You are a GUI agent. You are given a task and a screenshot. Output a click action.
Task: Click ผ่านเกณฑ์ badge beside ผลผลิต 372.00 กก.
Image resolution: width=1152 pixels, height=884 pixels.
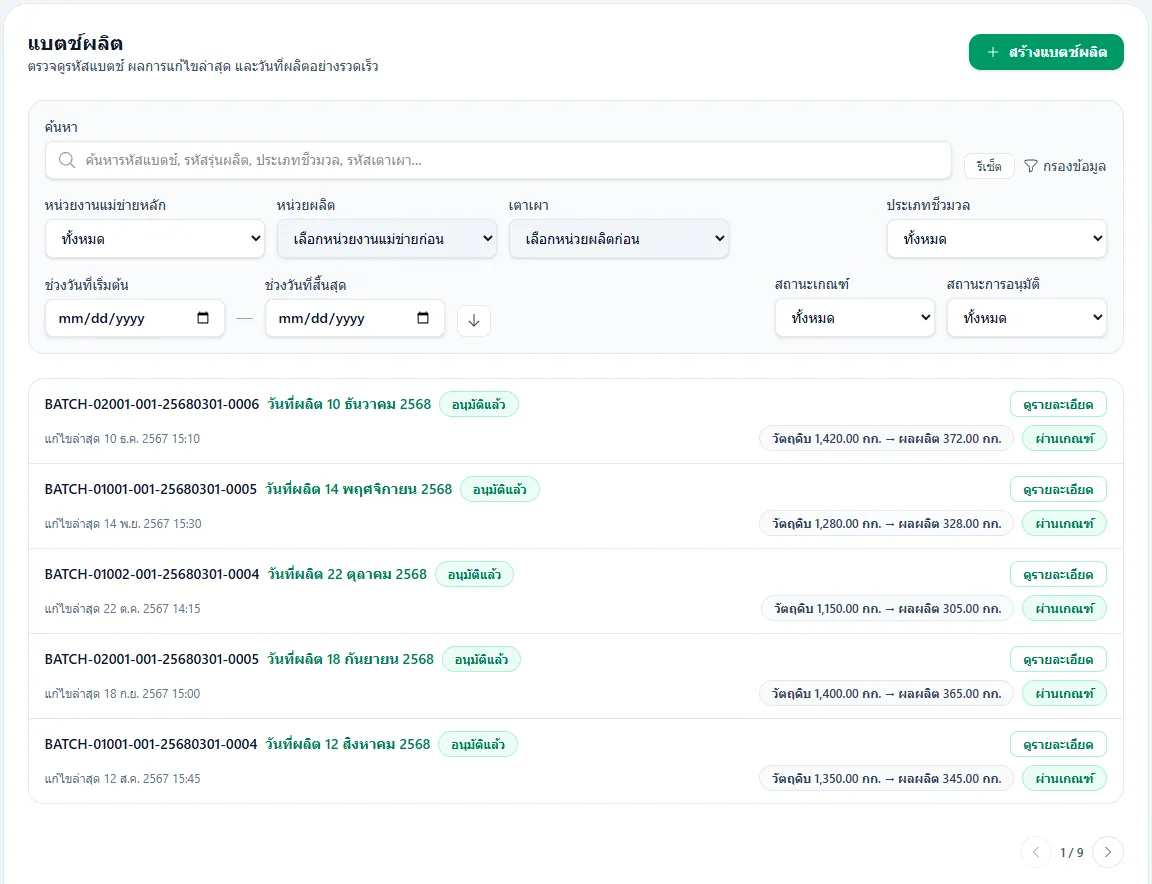click(1065, 439)
